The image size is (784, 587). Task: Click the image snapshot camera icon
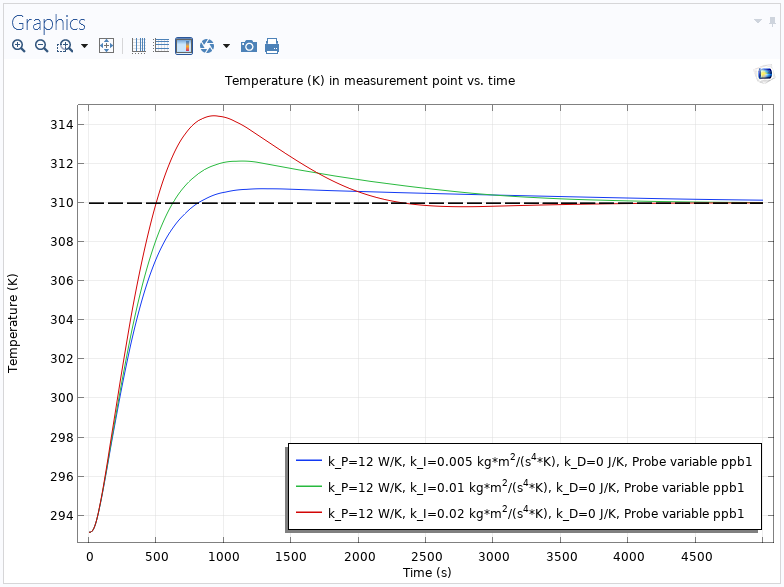click(249, 46)
